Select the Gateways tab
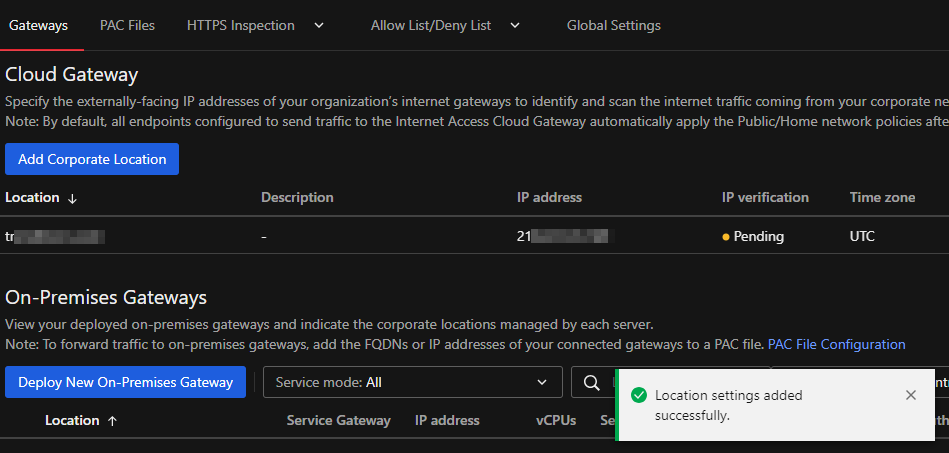 (x=38, y=25)
